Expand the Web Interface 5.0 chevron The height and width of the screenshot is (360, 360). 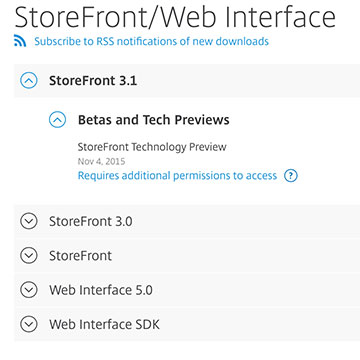coord(29,290)
